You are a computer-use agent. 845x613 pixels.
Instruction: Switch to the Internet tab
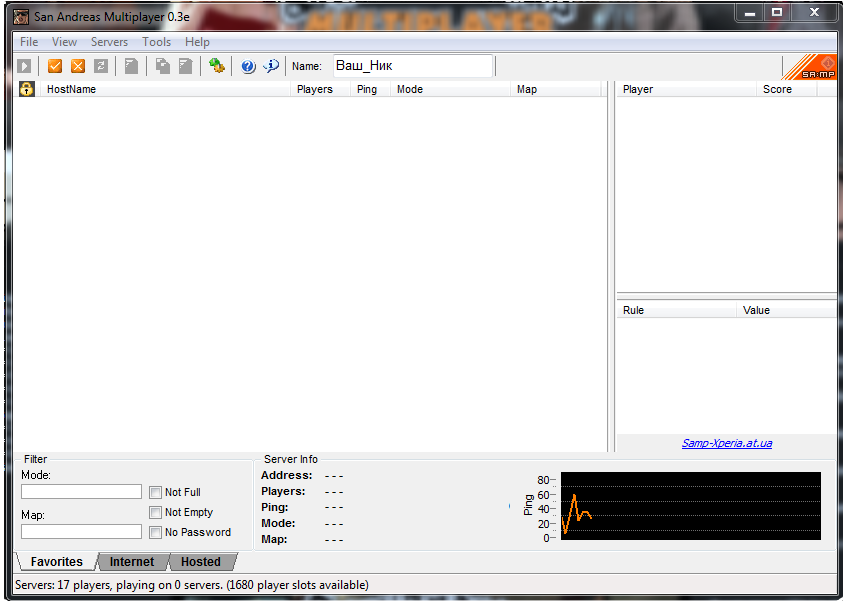[x=132, y=562]
